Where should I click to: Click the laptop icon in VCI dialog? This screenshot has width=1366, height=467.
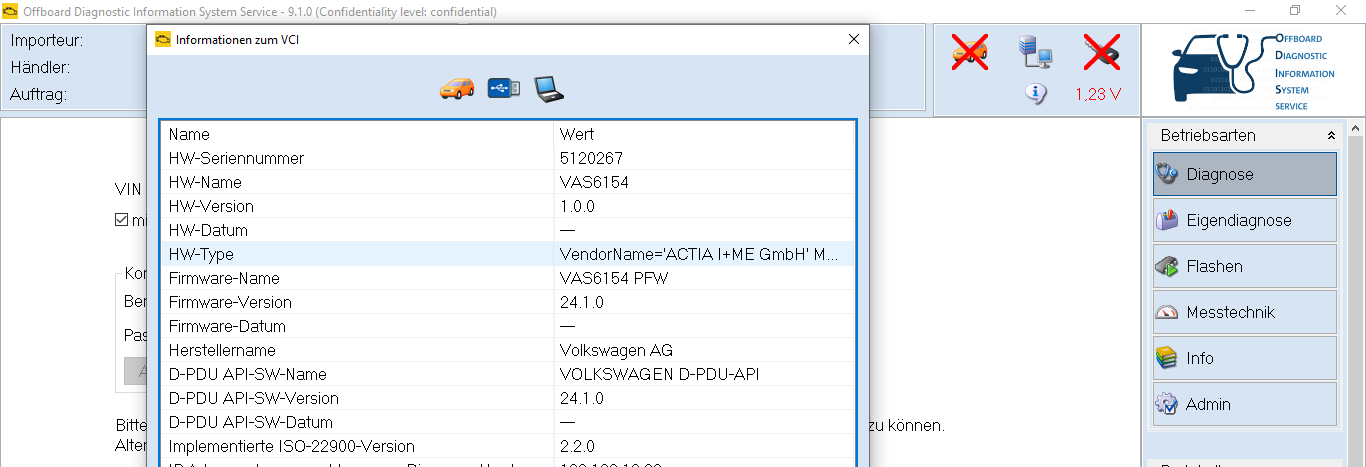[549, 89]
